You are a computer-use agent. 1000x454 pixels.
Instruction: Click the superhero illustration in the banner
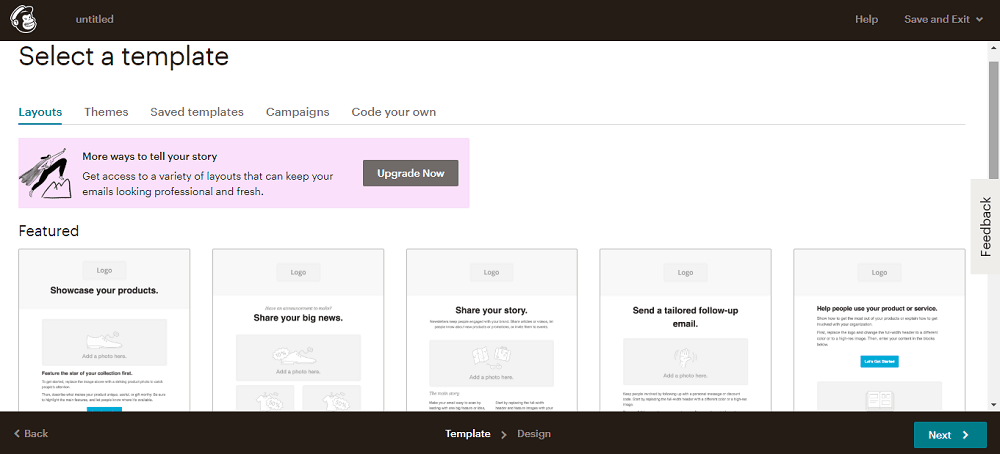pyautogui.click(x=44, y=173)
